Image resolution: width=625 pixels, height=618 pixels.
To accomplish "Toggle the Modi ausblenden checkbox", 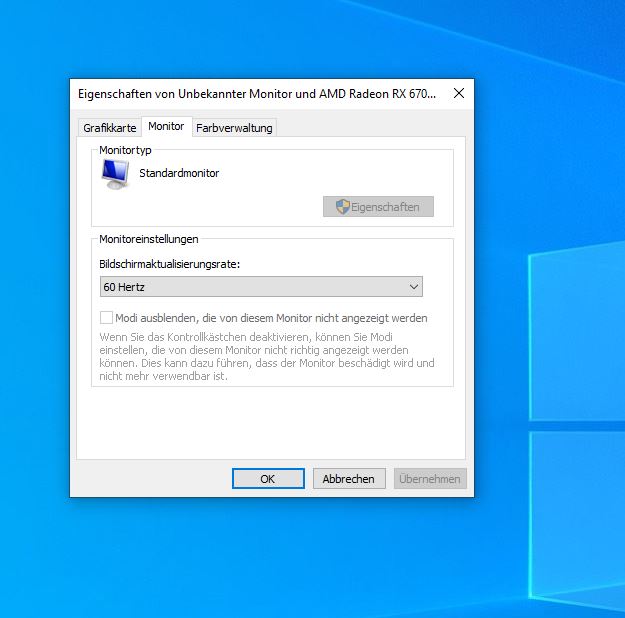I will tap(106, 318).
